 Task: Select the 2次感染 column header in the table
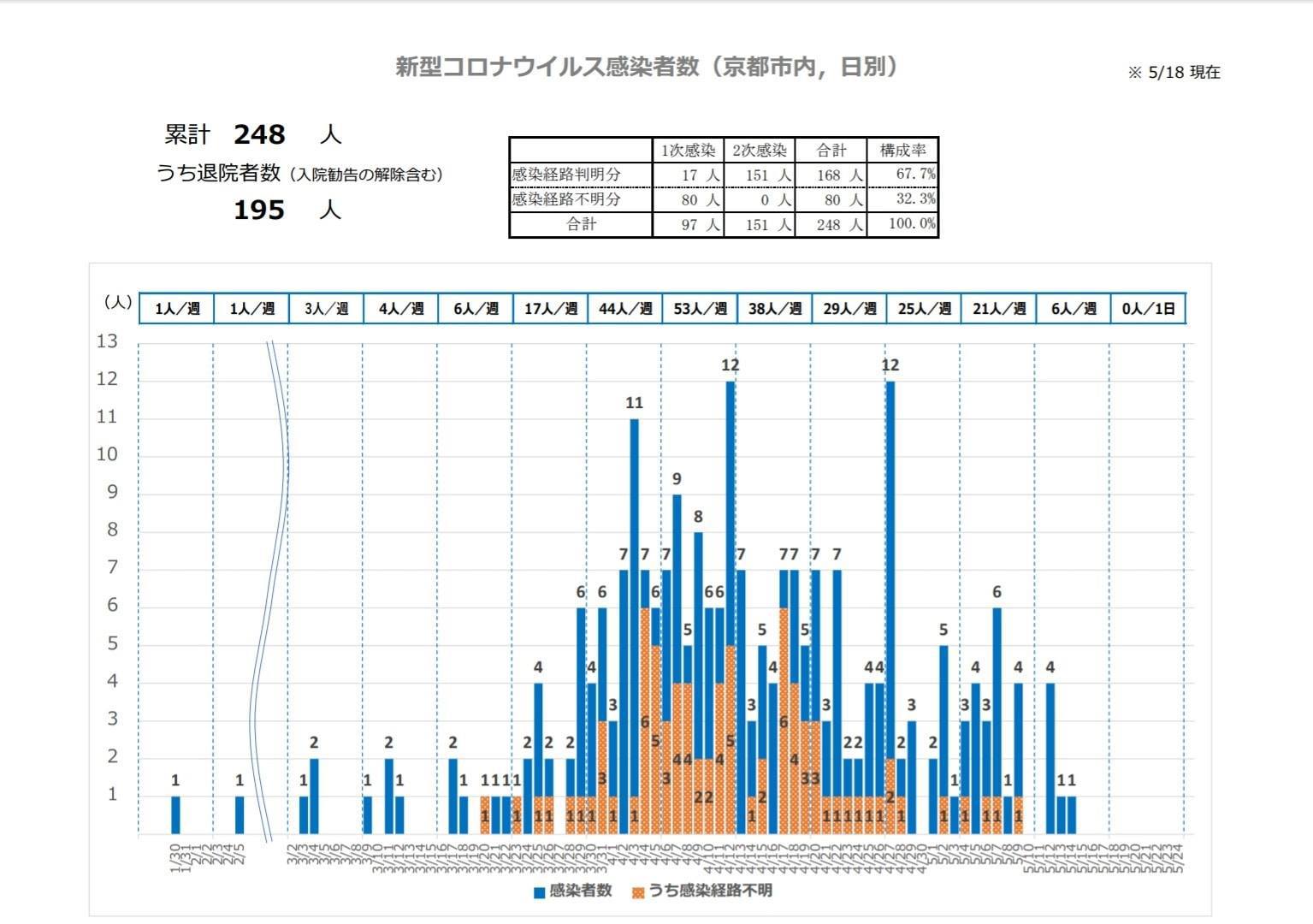pyautogui.click(x=759, y=151)
